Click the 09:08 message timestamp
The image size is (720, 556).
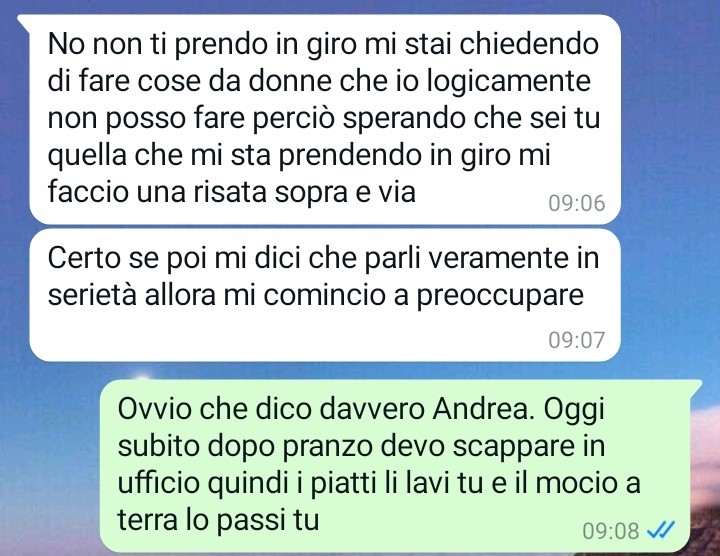[x=611, y=531]
